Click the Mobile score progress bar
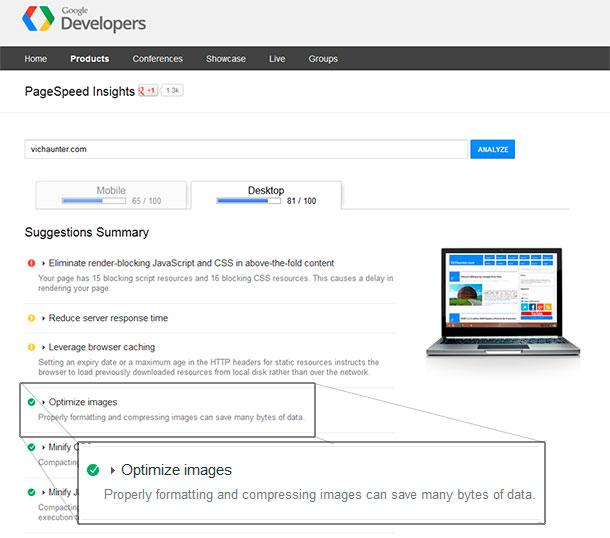The height and width of the screenshot is (538, 610). pyautogui.click(x=94, y=201)
